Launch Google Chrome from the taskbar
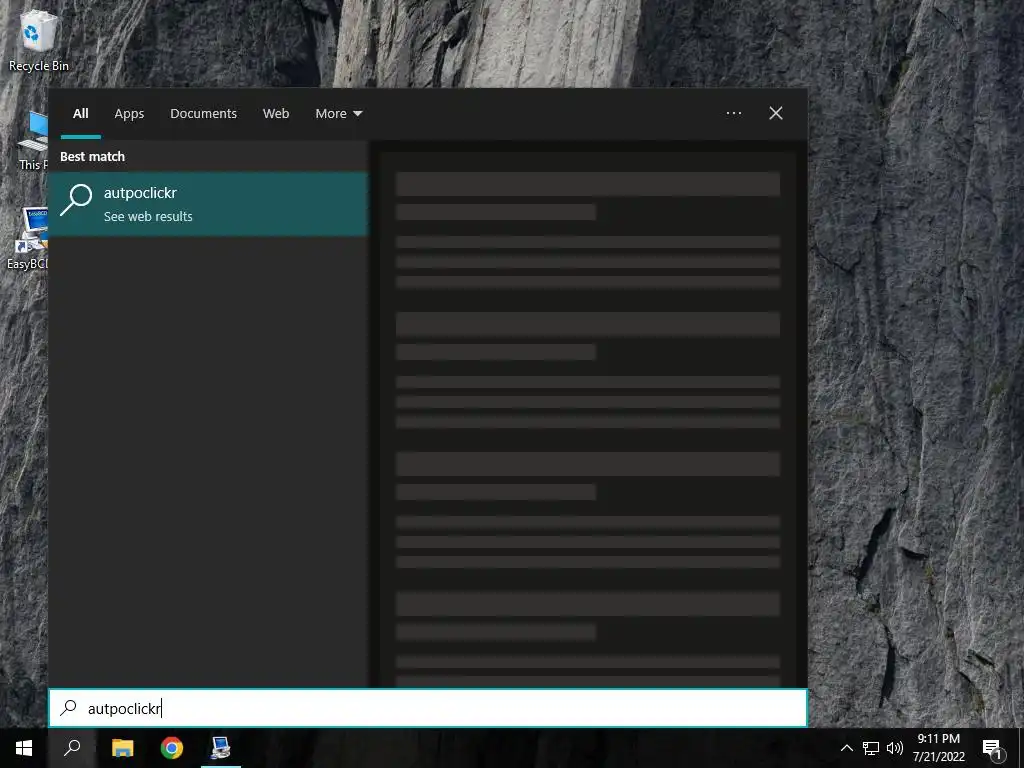 point(172,748)
